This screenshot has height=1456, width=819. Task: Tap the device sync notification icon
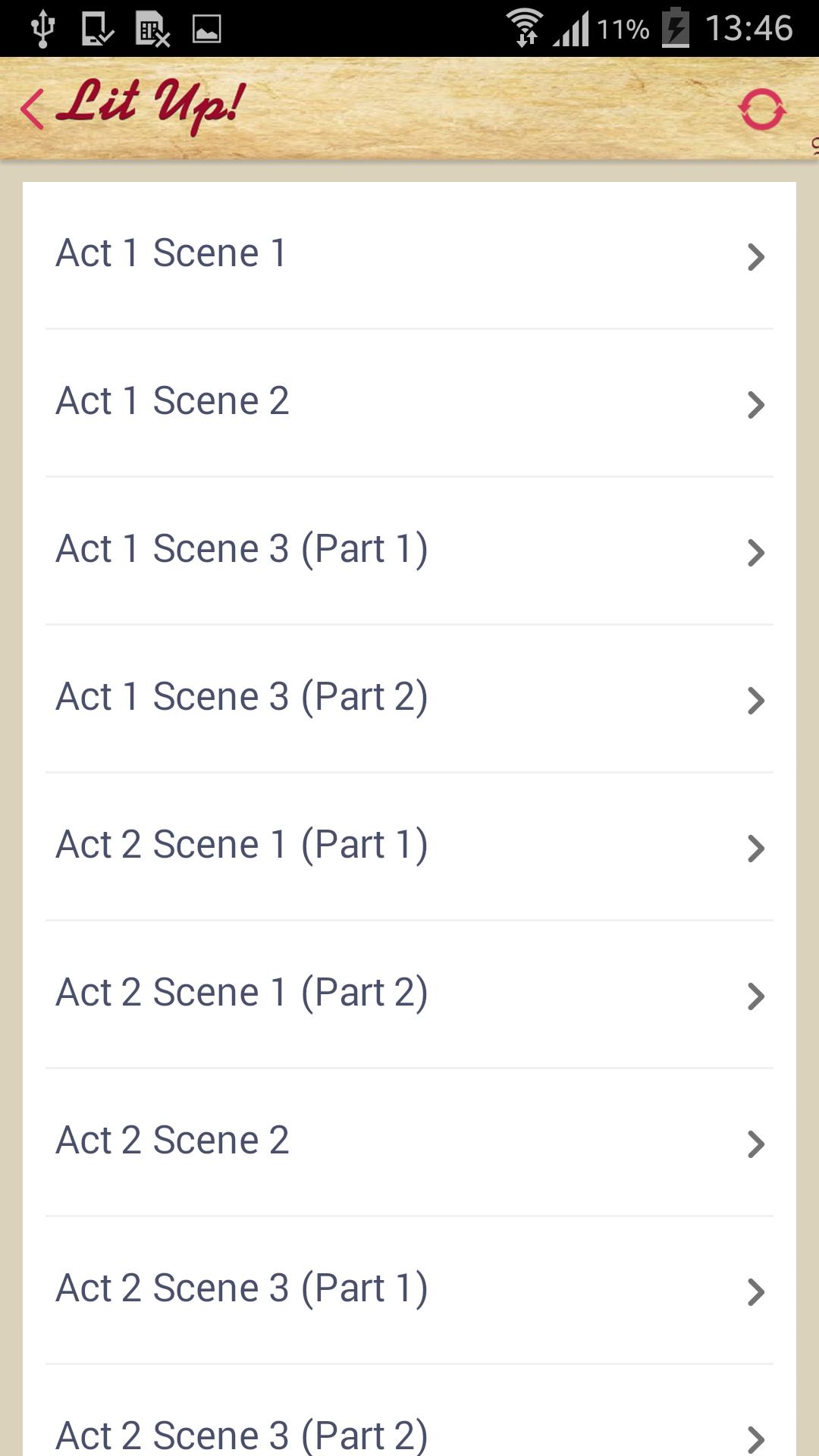coord(97,29)
